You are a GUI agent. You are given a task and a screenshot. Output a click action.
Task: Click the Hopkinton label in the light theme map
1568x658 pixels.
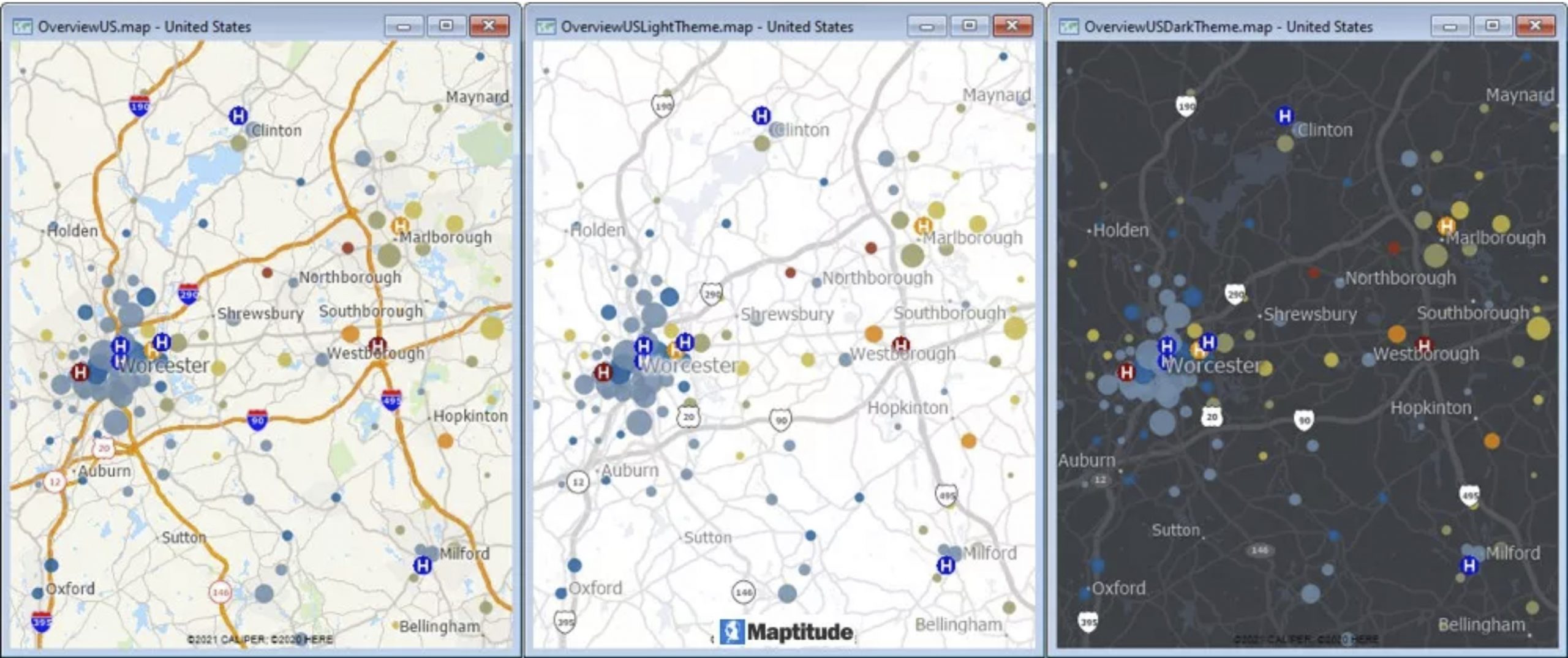point(908,408)
